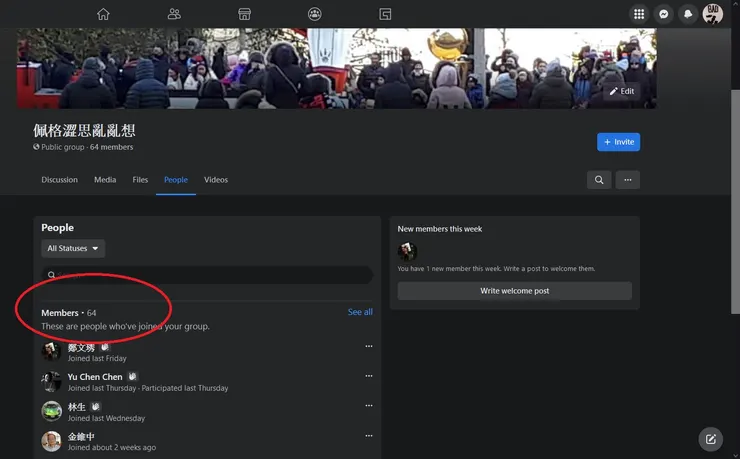Screen dimensions: 740x459
Task: Click the blue Invite button
Action: (x=618, y=142)
